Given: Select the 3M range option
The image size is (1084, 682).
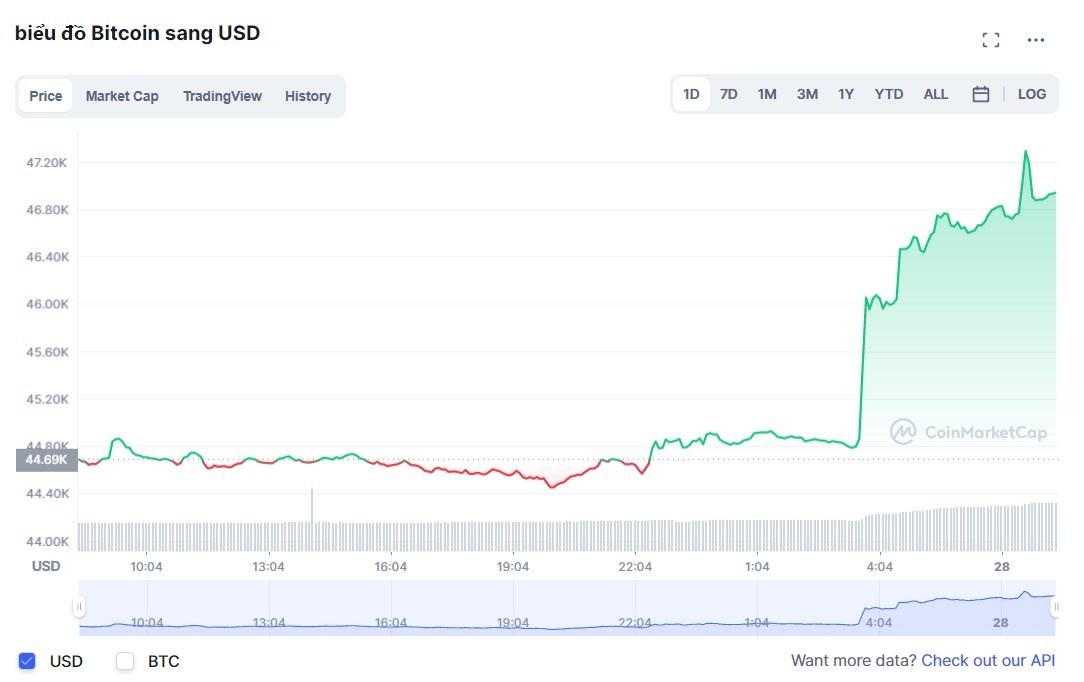Looking at the screenshot, I should 807,93.
